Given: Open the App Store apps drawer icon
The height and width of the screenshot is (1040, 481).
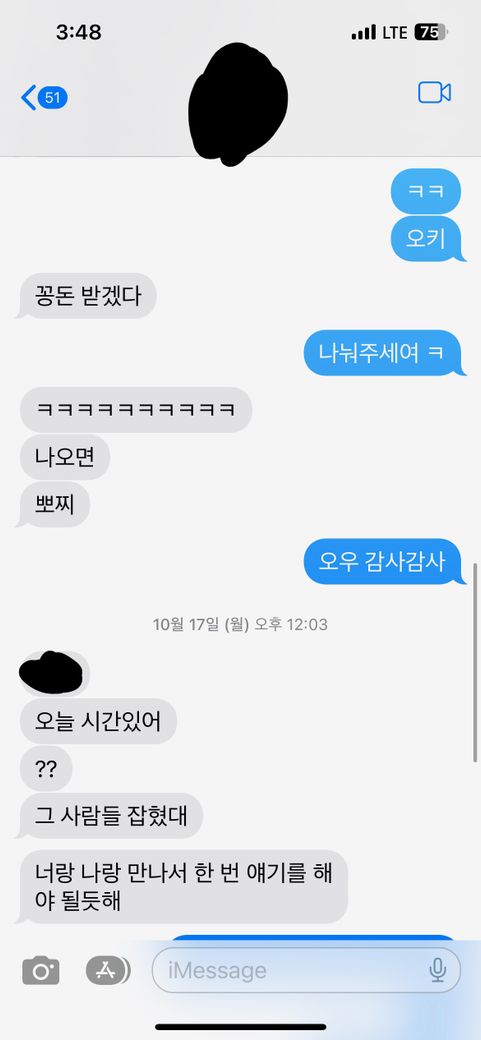Looking at the screenshot, I should pos(108,970).
